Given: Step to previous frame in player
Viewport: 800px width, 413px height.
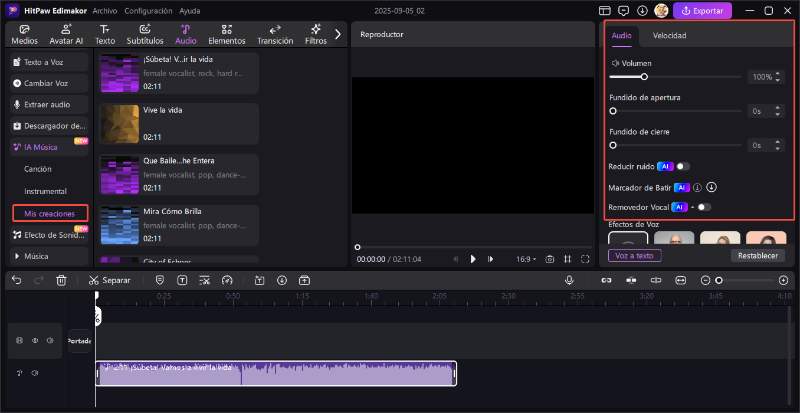Looking at the screenshot, I should (x=456, y=259).
